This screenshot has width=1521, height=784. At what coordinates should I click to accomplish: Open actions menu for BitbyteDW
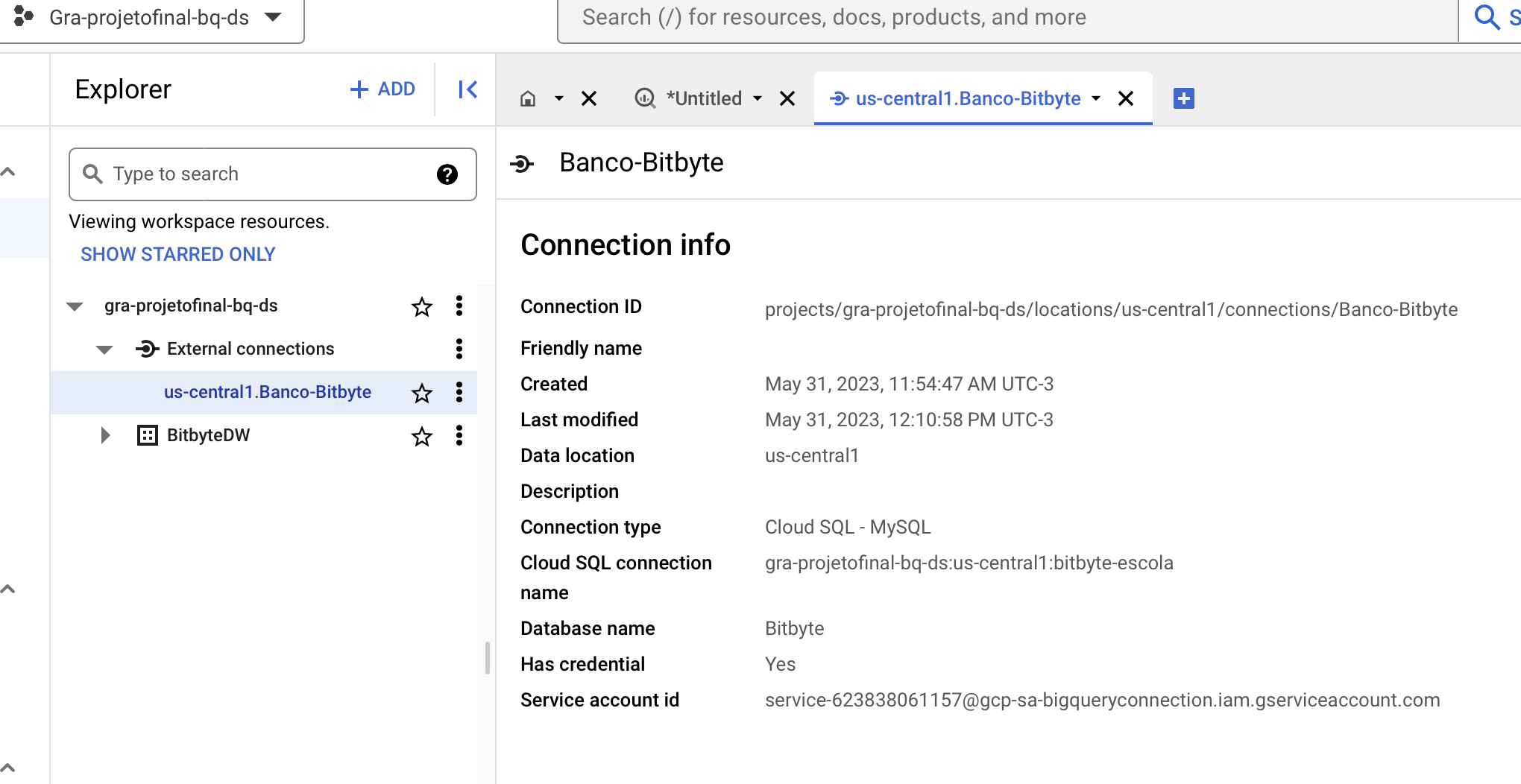pos(459,435)
